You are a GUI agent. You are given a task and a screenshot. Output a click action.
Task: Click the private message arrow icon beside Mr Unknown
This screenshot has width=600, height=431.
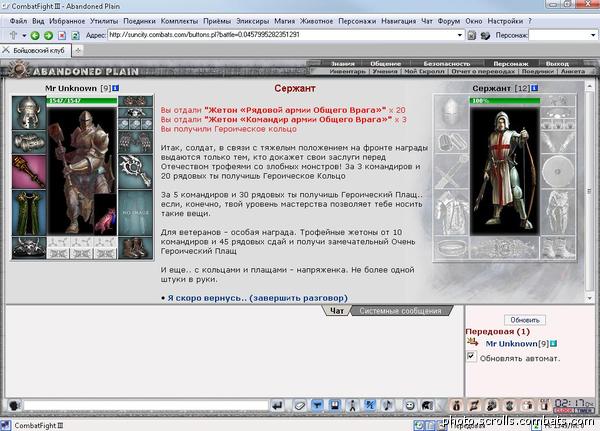pos(473,342)
